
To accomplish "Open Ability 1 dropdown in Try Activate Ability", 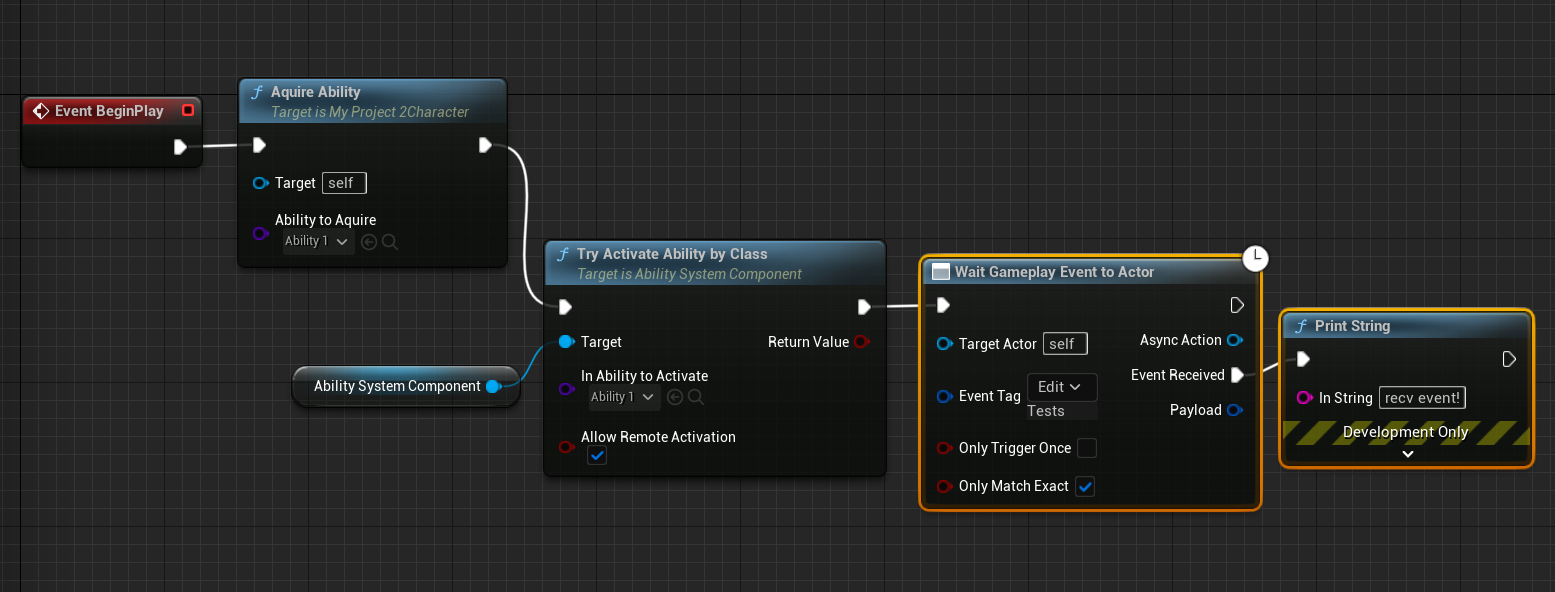I will click(623, 397).
